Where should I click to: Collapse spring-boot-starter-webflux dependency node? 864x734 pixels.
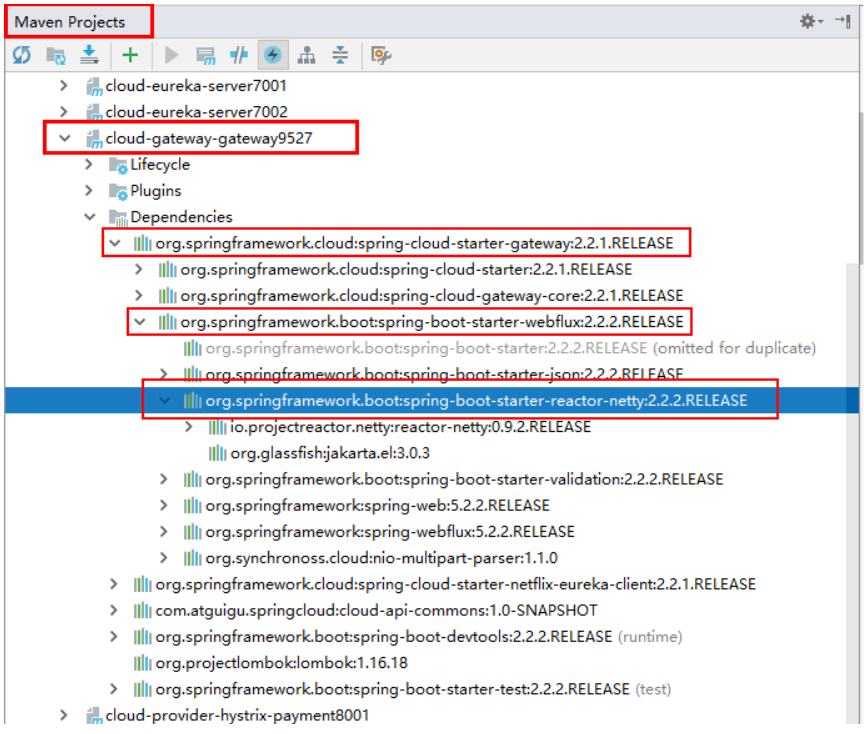[x=140, y=322]
